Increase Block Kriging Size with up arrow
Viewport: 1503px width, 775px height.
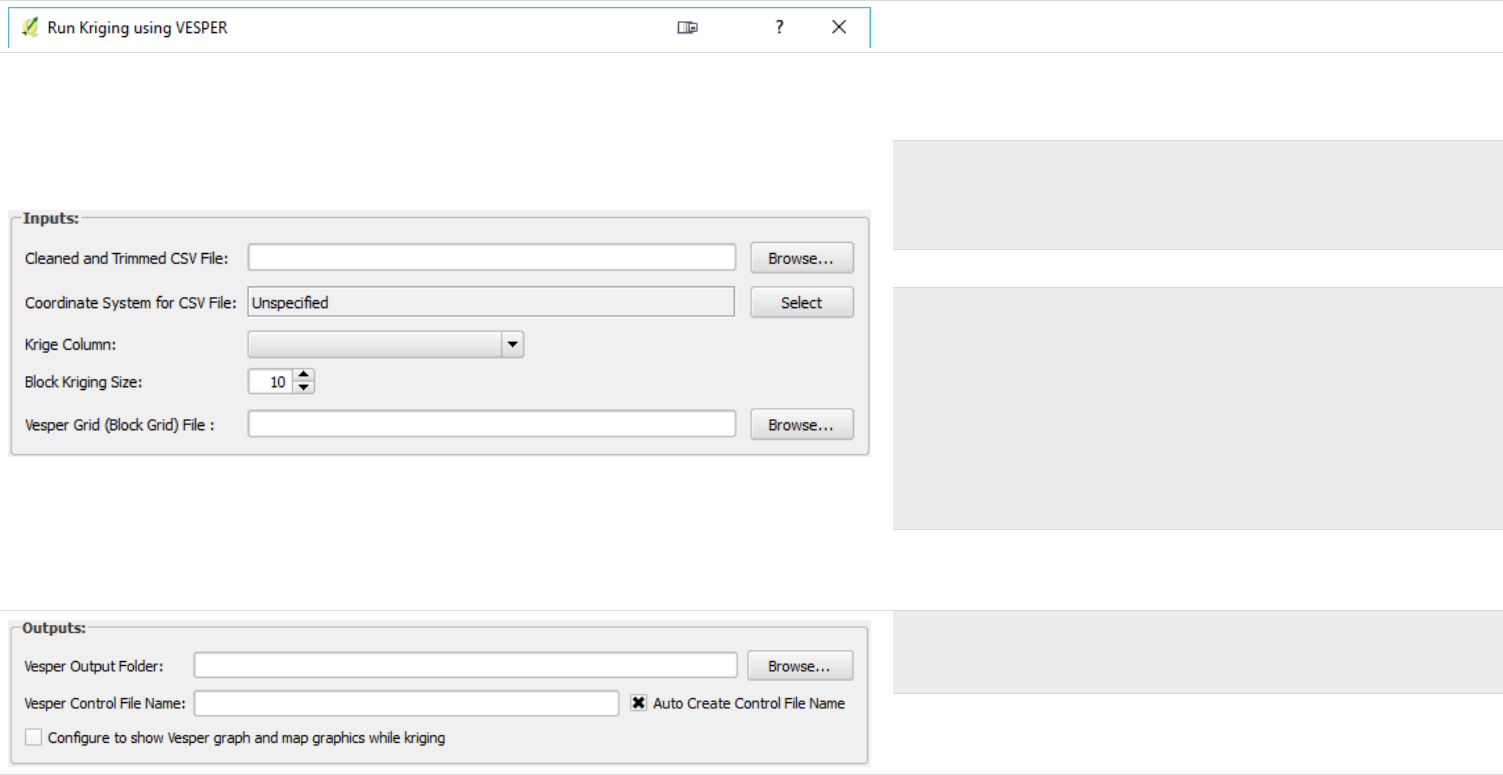pyautogui.click(x=304, y=375)
